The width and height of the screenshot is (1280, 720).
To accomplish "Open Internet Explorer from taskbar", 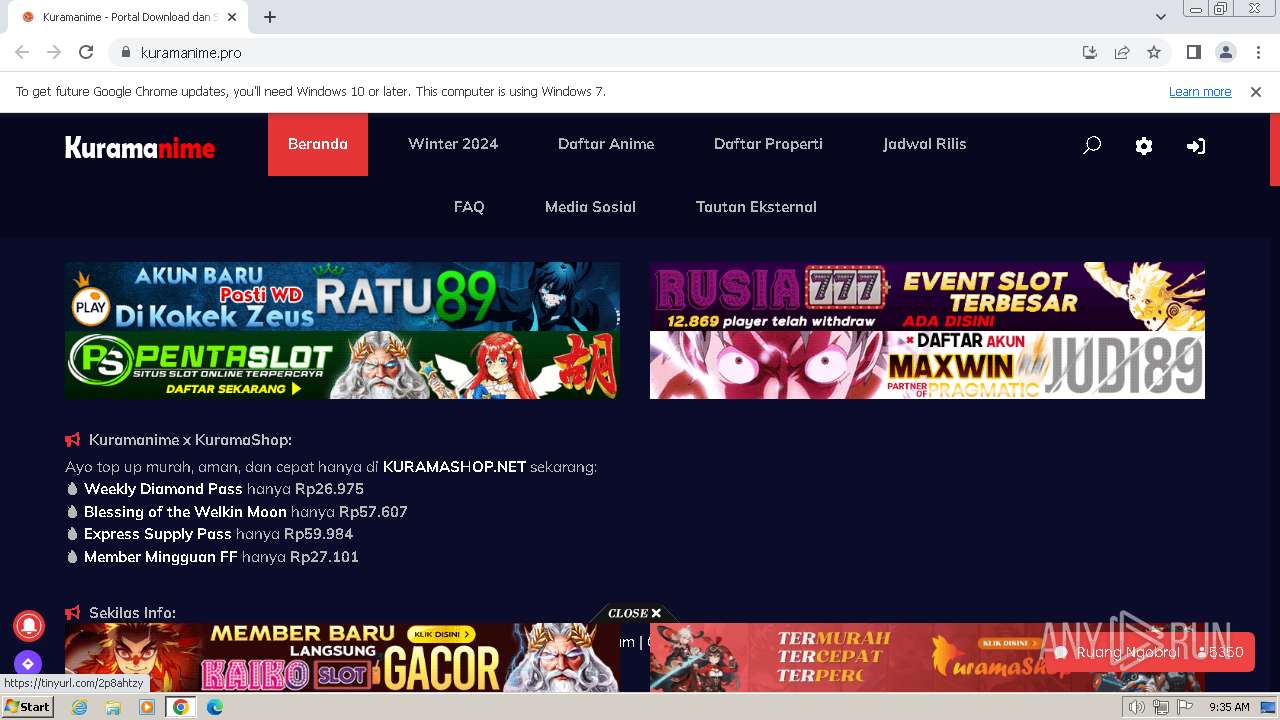I will (x=80, y=707).
